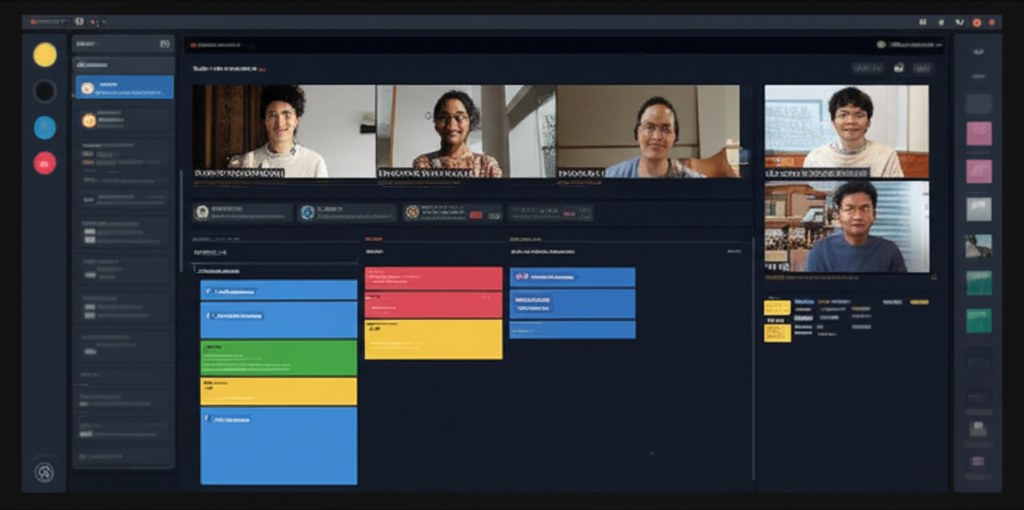Click the star icon in top bar
The image size is (1024, 510).
coord(943,22)
